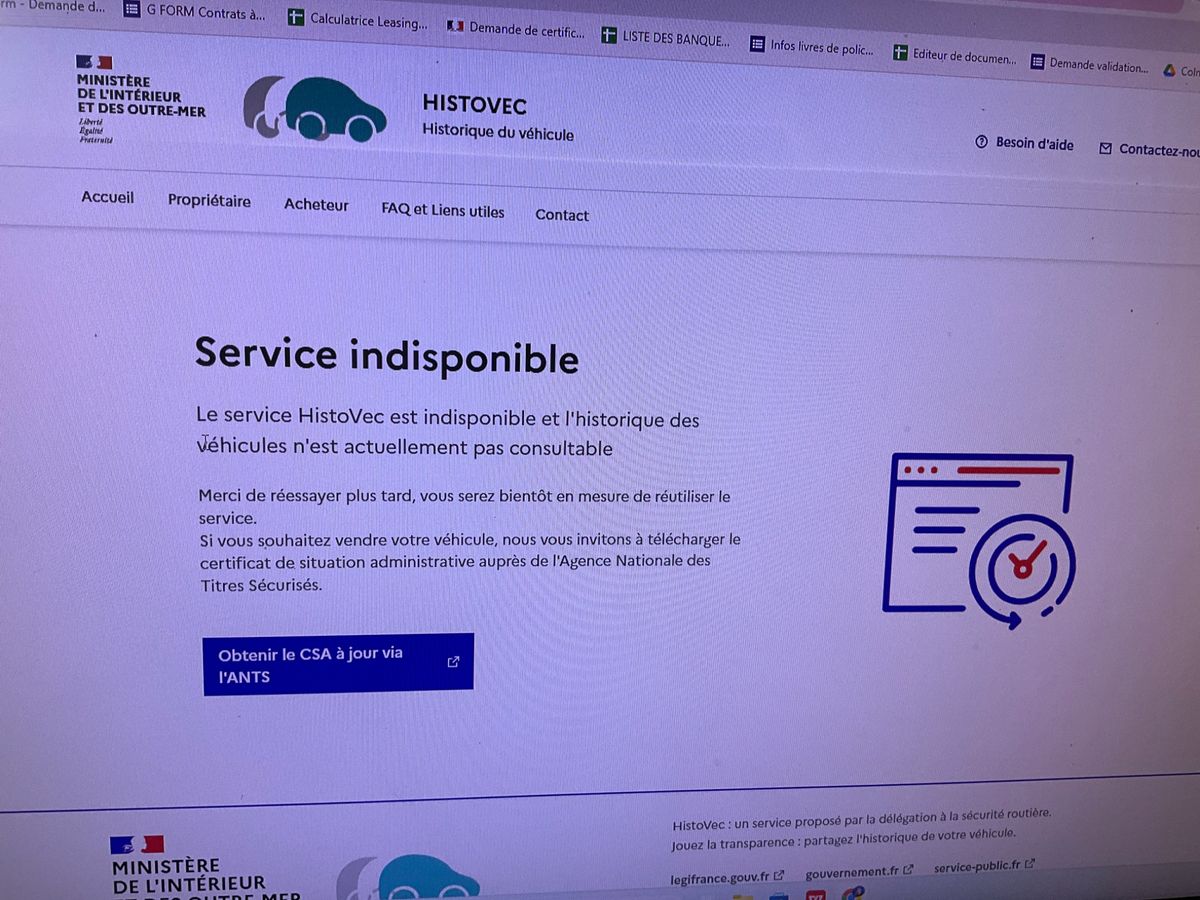Image resolution: width=1200 pixels, height=900 pixels.
Task: Click the LISTE DES BANQUE green icon
Action: coord(609,35)
